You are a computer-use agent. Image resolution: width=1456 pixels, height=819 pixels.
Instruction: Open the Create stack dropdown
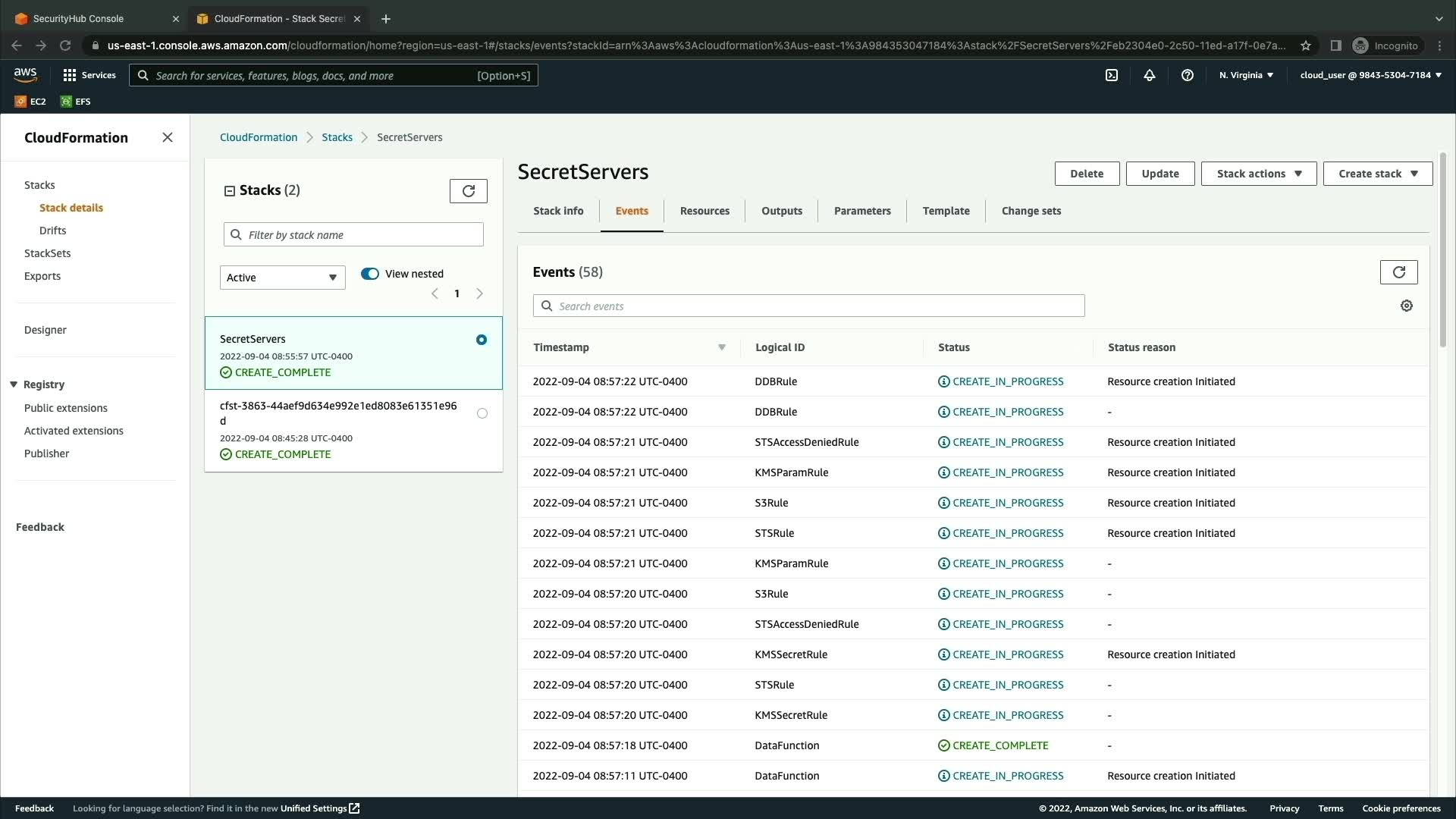pyautogui.click(x=1377, y=174)
